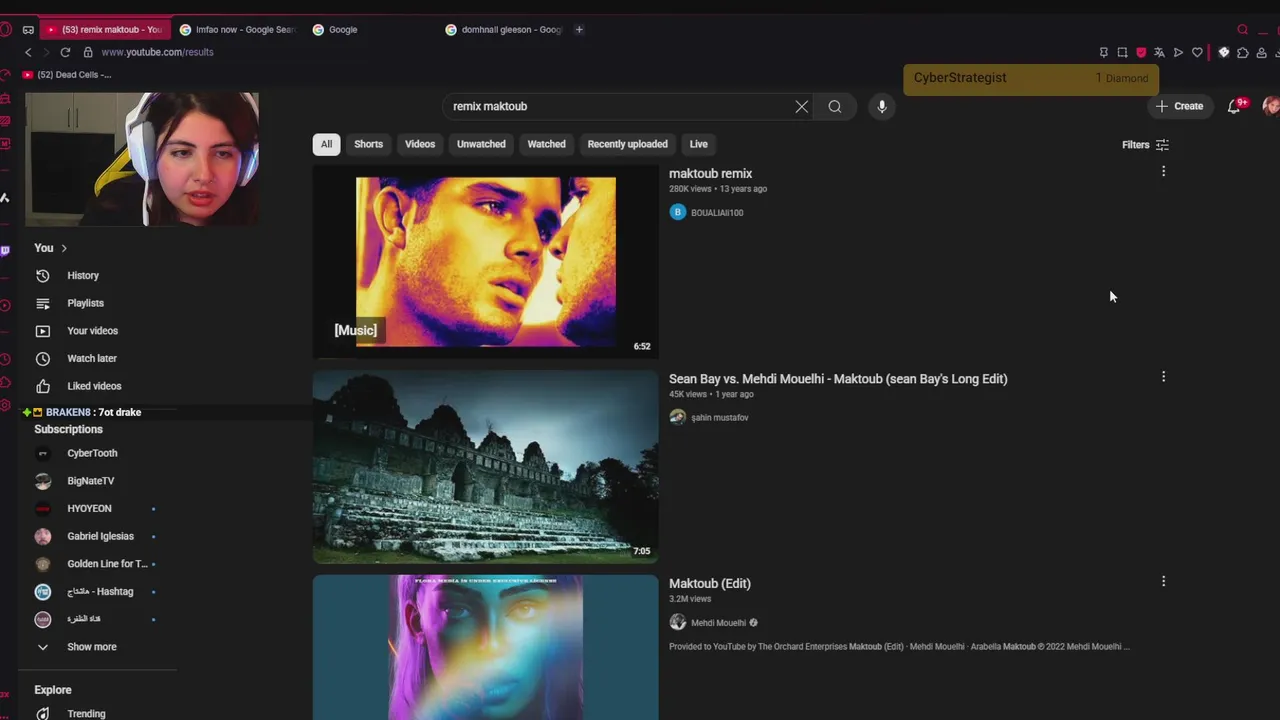Click the Opera search tabs magnifier icon
Viewport: 1280px width, 720px height.
[x=1242, y=29]
